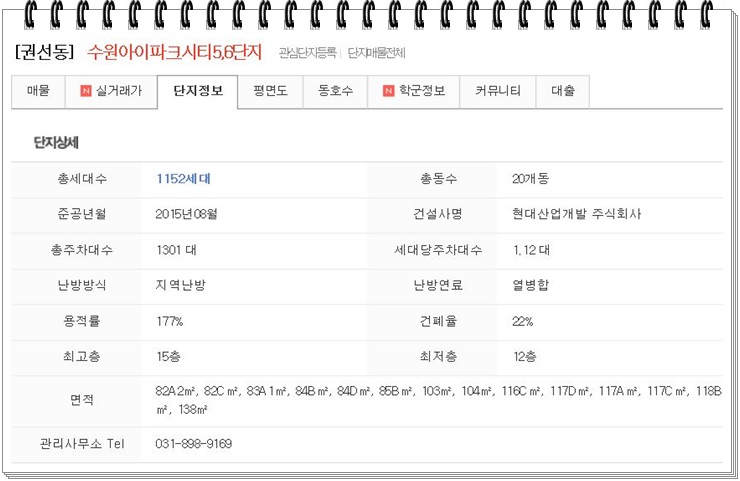Screen dimensions: 740x481
Task: Select the 1.12 대 value
Action: pos(531,250)
